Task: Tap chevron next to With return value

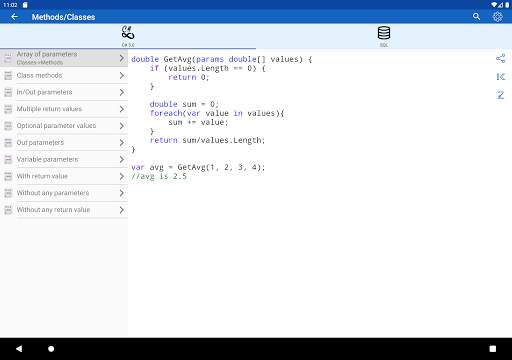Action: tap(122, 176)
